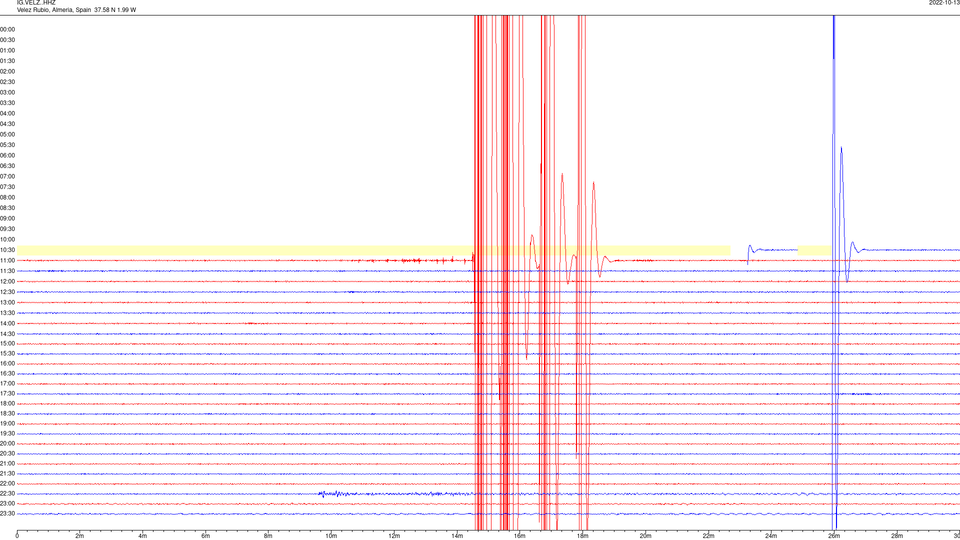960x540 pixels.
Task: Click the 03:00 time row label
Action: click(x=7, y=92)
